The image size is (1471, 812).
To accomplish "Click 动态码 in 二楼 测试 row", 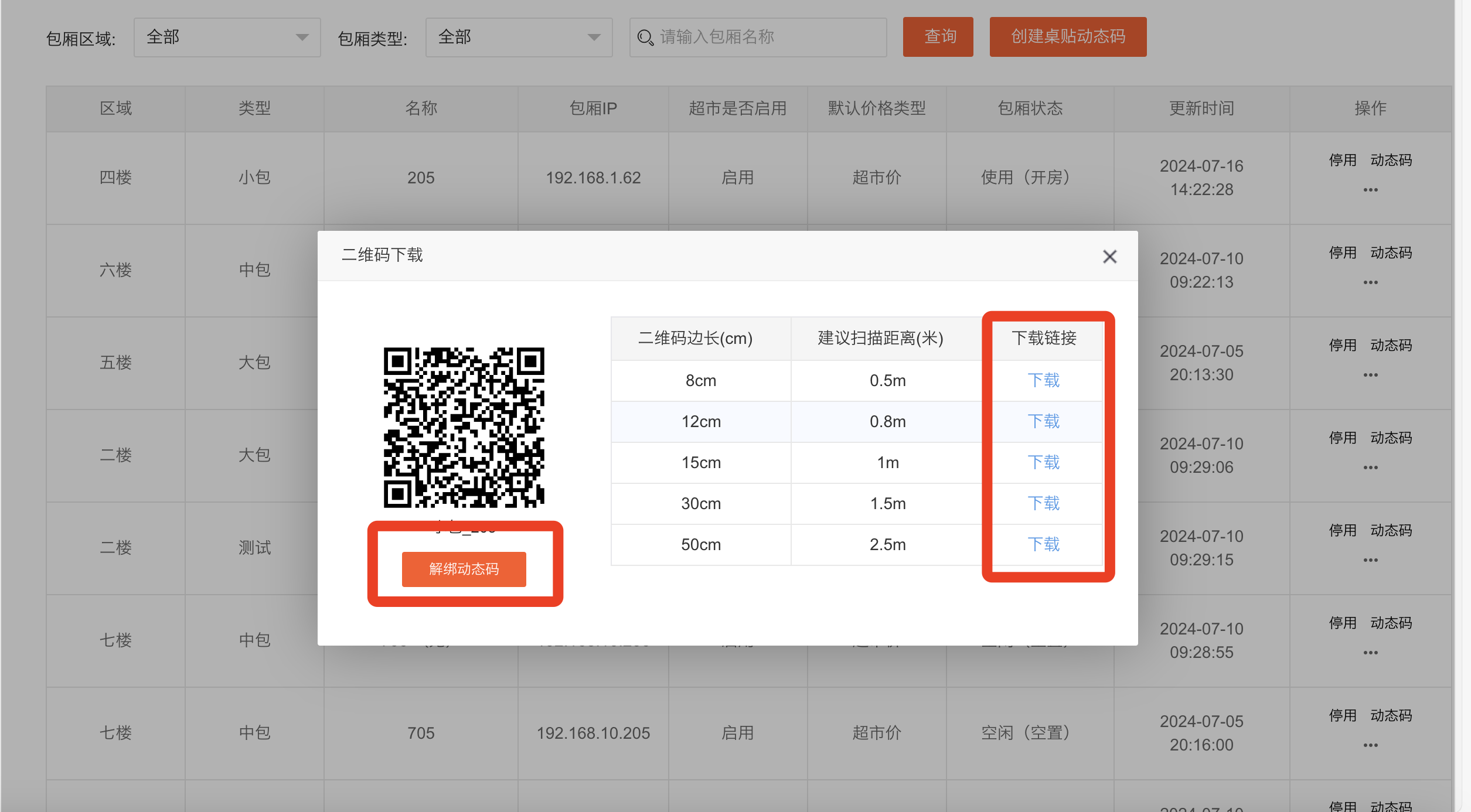I will 1391,530.
